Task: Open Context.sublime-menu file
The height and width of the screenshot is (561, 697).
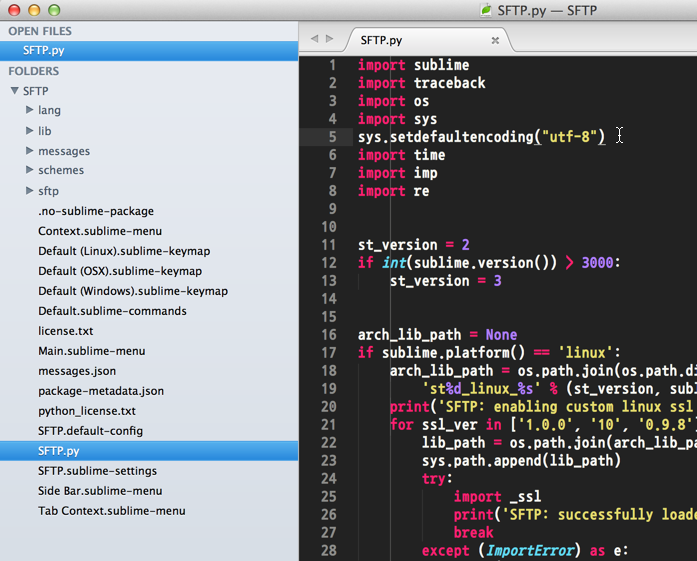Action: 100,231
